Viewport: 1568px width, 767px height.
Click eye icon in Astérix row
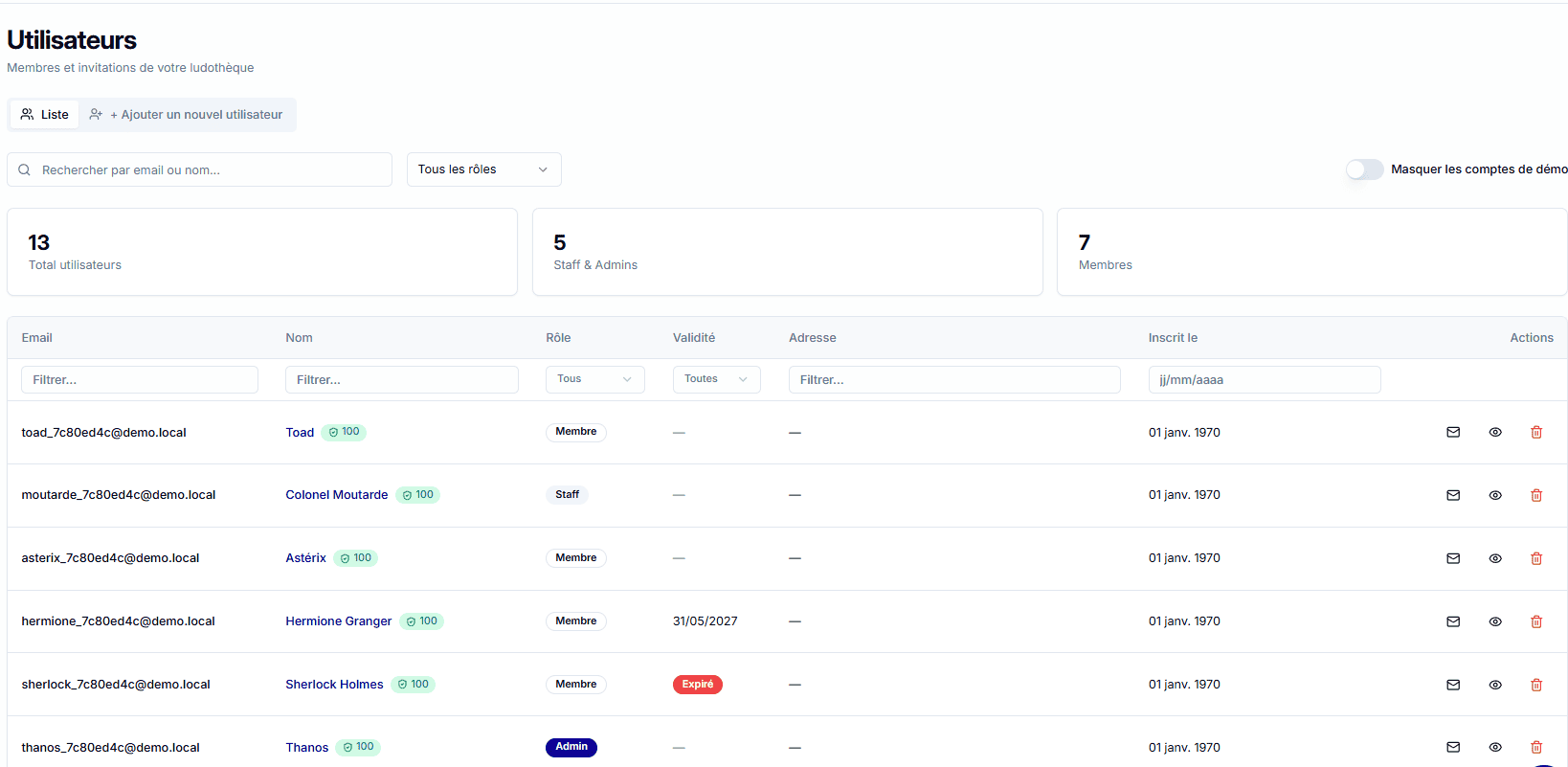click(1495, 558)
